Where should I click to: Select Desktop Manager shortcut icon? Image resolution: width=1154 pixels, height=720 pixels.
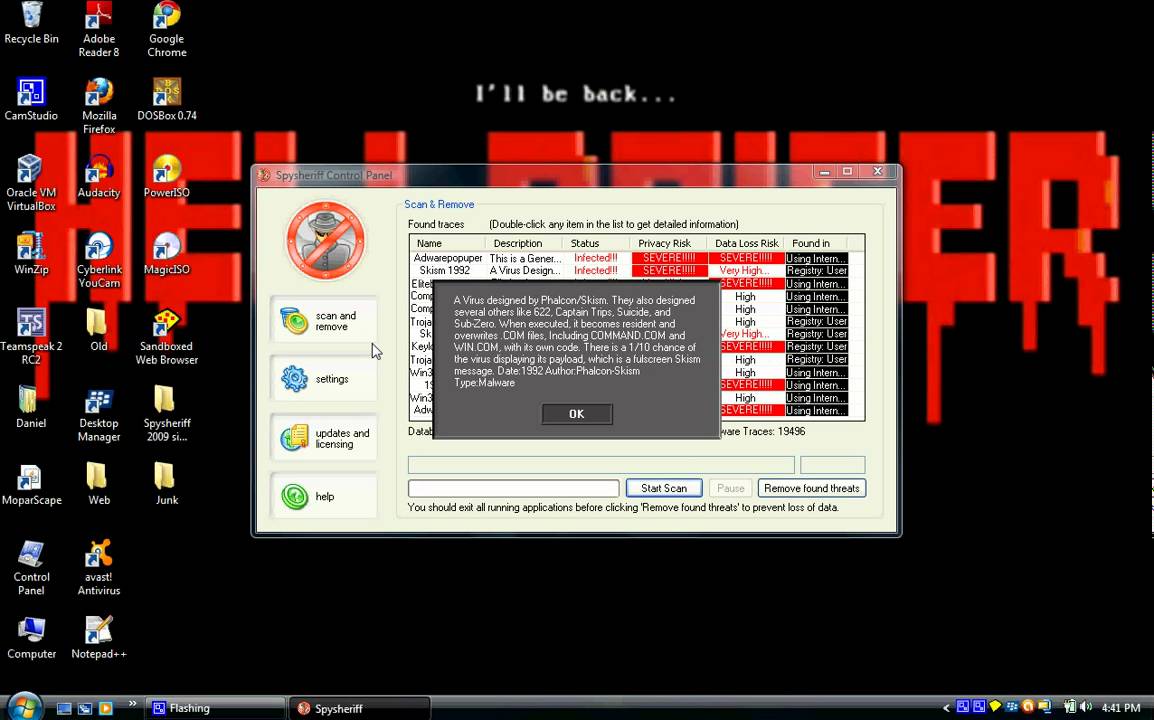(x=99, y=414)
